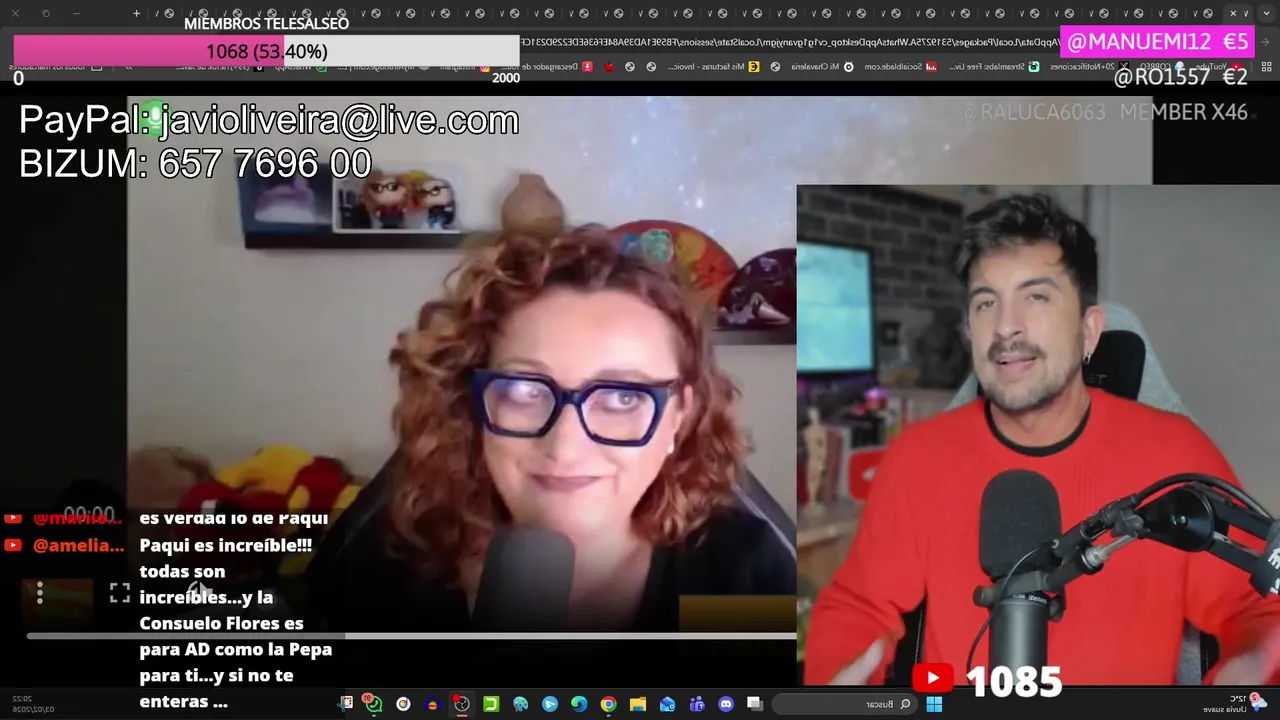This screenshot has height=720, width=1280.
Task: Open the Mis facturas bookmark
Action: click(712, 66)
